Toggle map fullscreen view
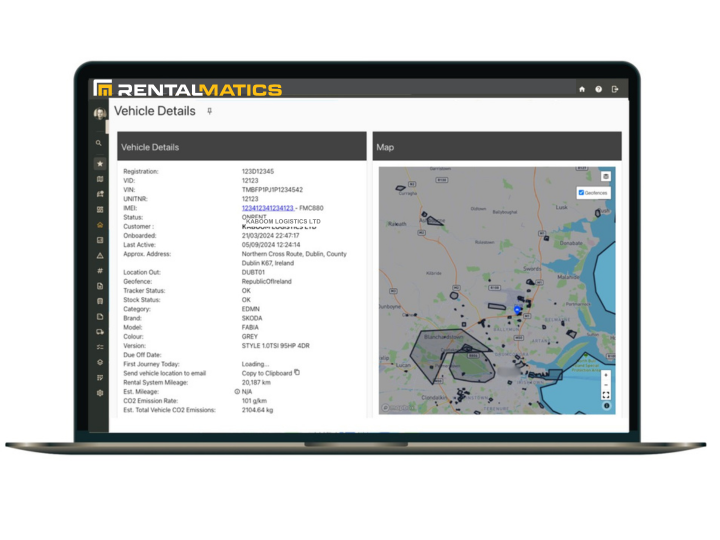Screen dimensions: 720x540 click(x=605, y=395)
